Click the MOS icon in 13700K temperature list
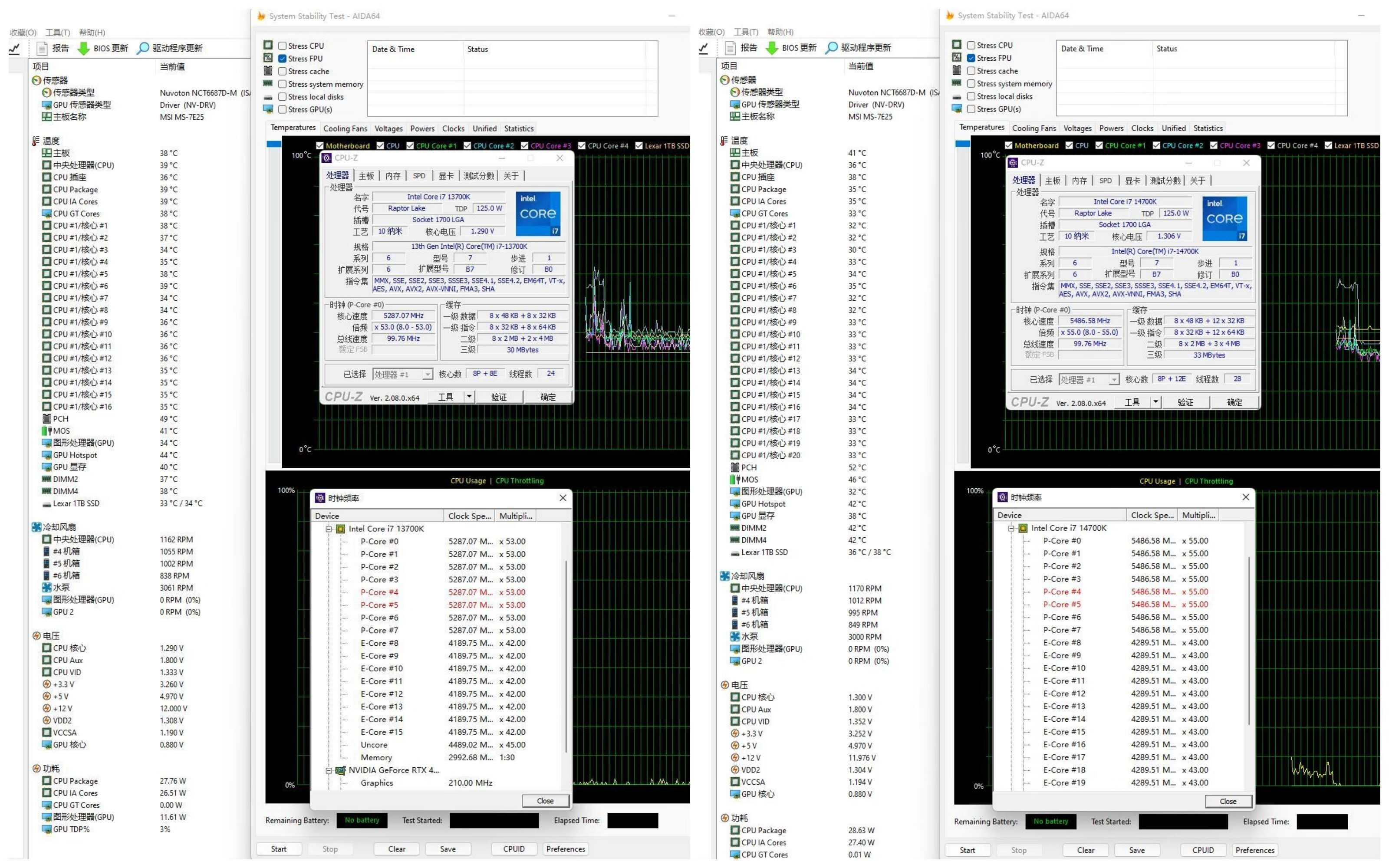Screen dimensions: 1389x868 (x=46, y=431)
